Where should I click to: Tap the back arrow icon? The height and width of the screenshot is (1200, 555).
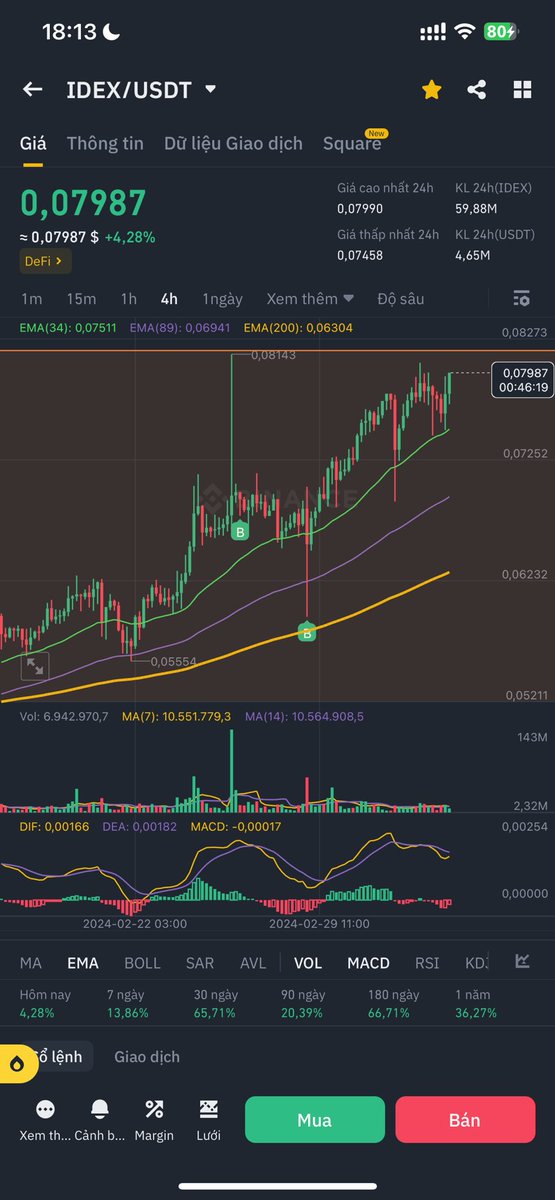tap(32, 89)
